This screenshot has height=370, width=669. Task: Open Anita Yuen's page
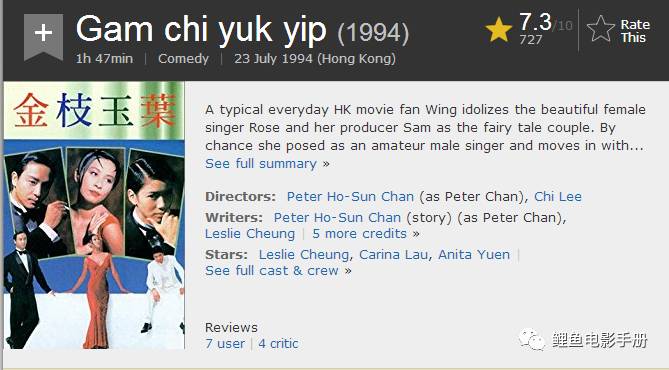point(474,254)
